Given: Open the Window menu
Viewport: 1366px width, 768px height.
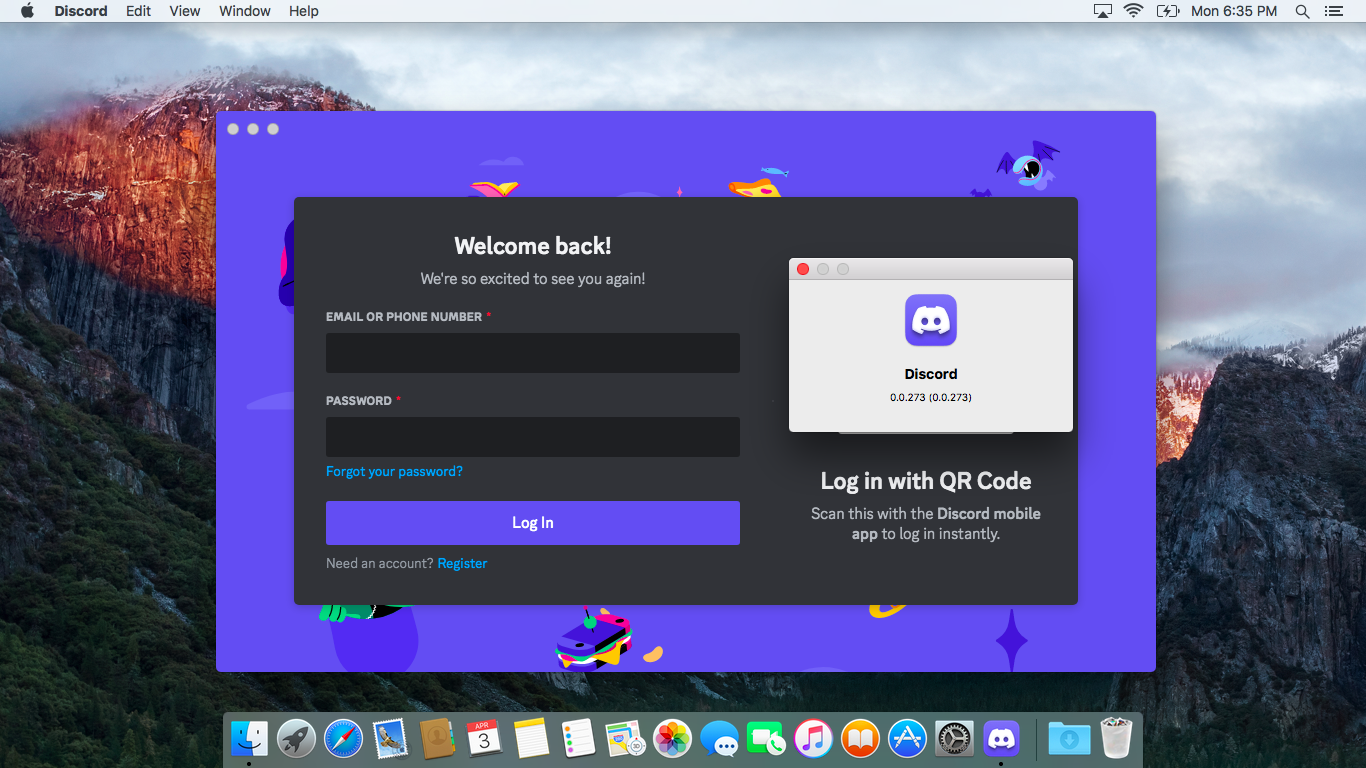Looking at the screenshot, I should (245, 11).
